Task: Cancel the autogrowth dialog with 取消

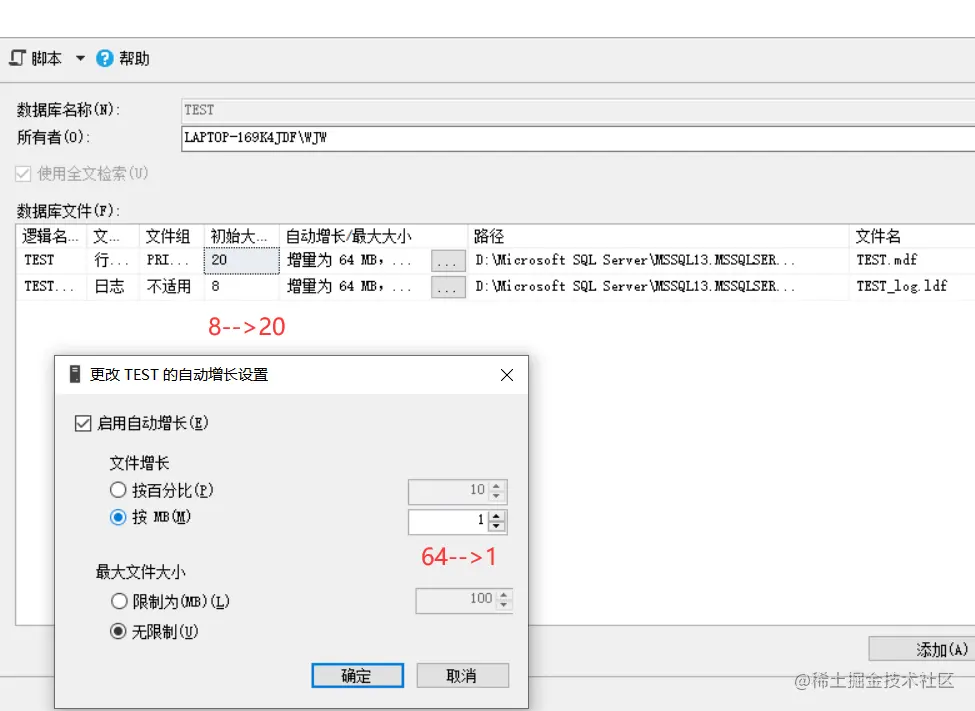Action: pos(462,675)
